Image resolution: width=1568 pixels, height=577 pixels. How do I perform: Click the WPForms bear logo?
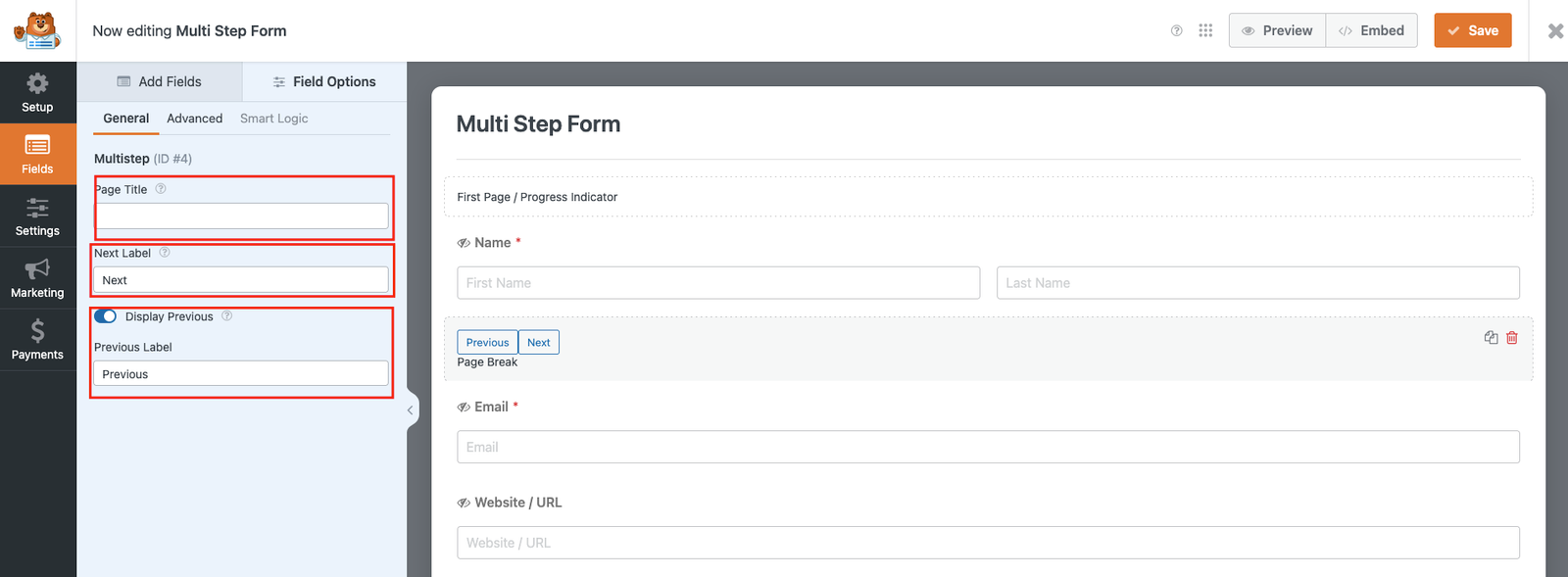[37, 30]
